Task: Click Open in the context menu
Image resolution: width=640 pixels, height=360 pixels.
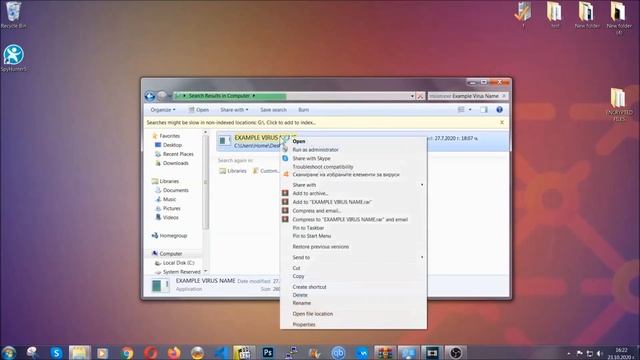Action: pyautogui.click(x=299, y=141)
